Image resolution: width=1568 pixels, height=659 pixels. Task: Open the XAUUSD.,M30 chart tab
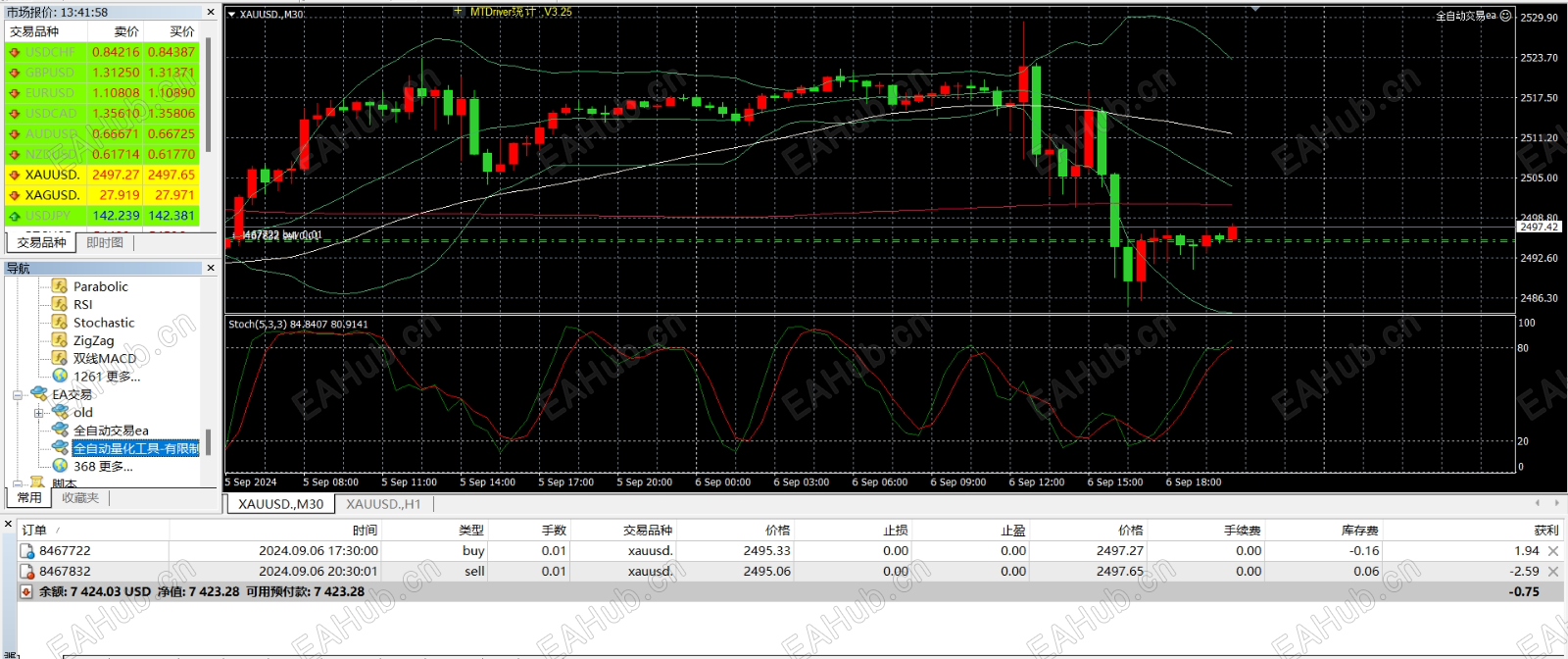280,504
